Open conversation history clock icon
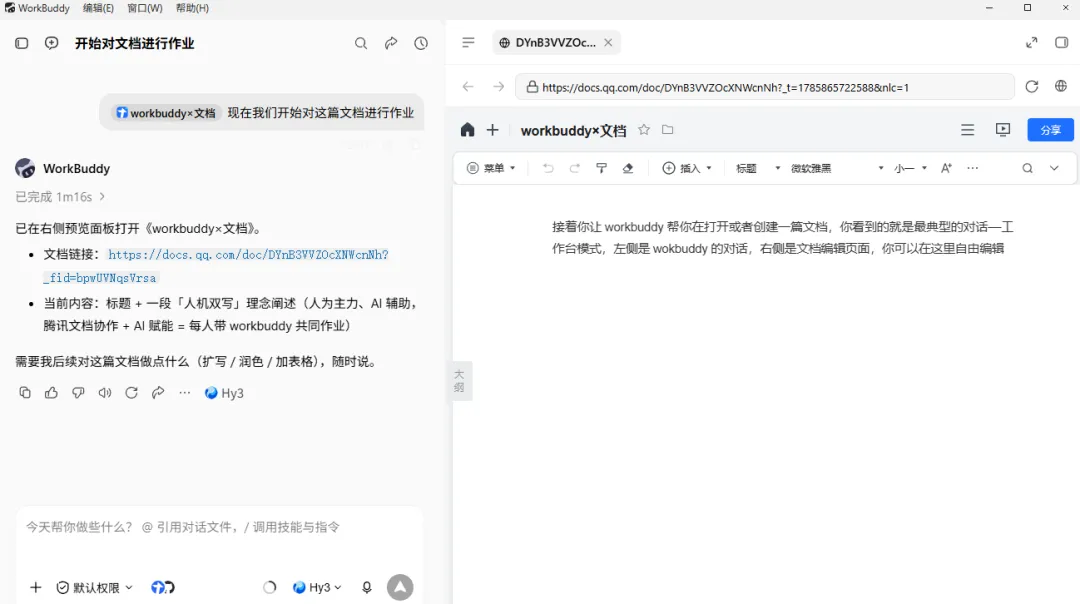The image size is (1080, 604). (421, 43)
